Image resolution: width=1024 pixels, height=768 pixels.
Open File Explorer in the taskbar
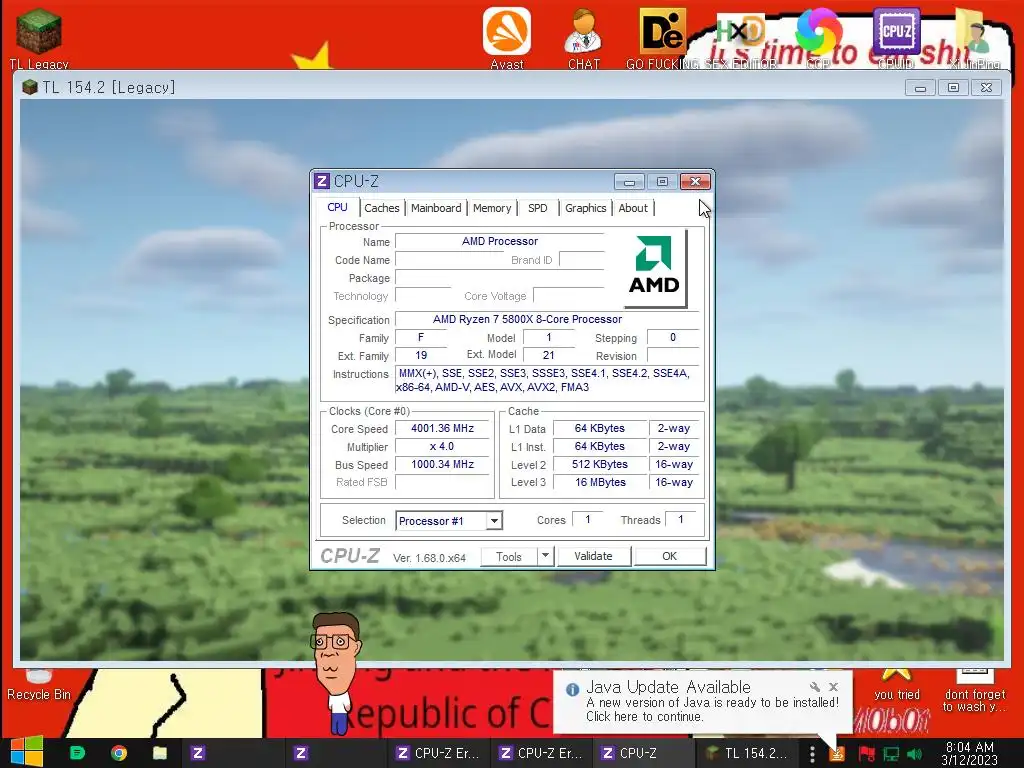[x=160, y=753]
